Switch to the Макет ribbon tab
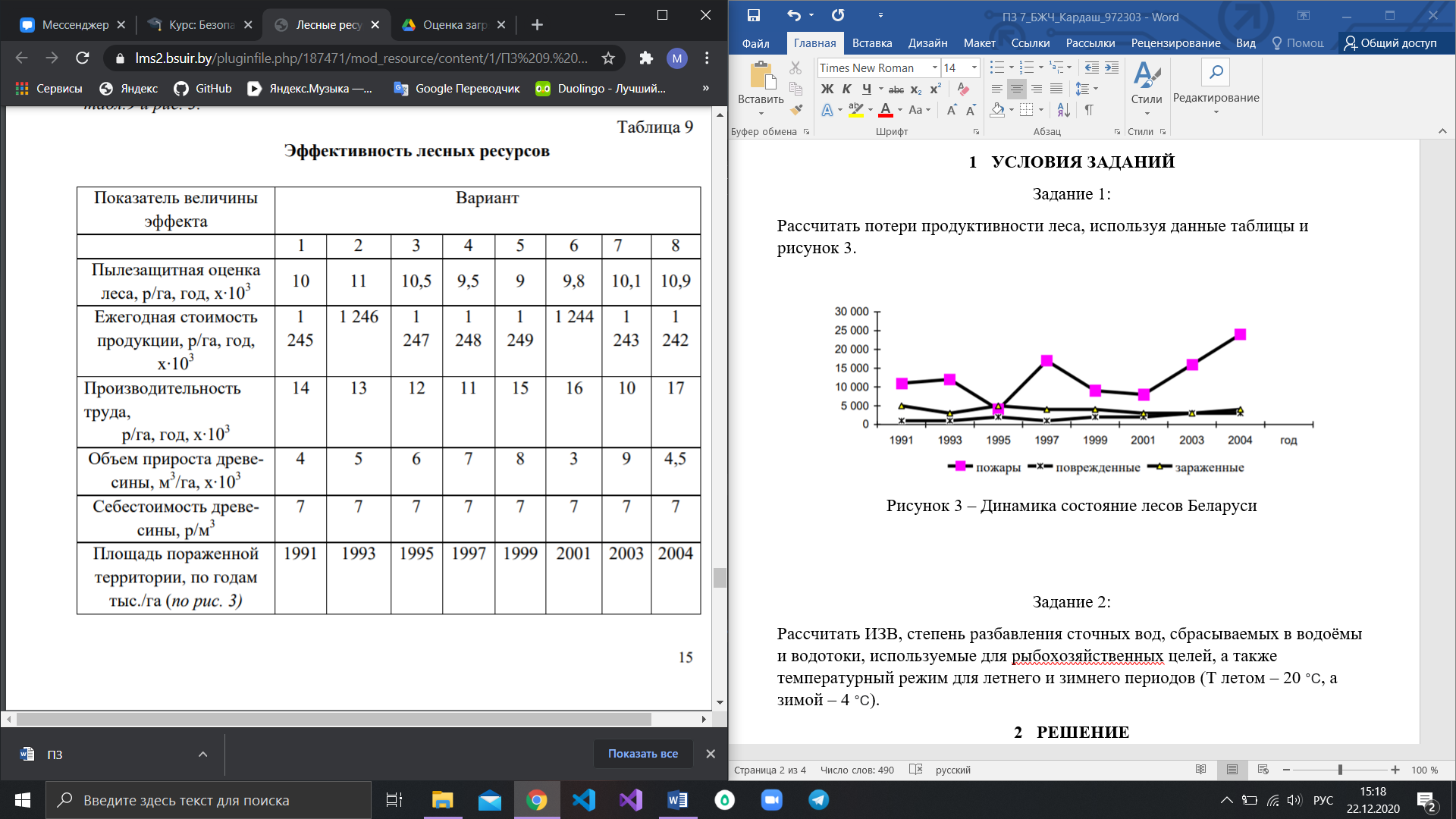Screen dimensions: 1456x819 coord(979,43)
